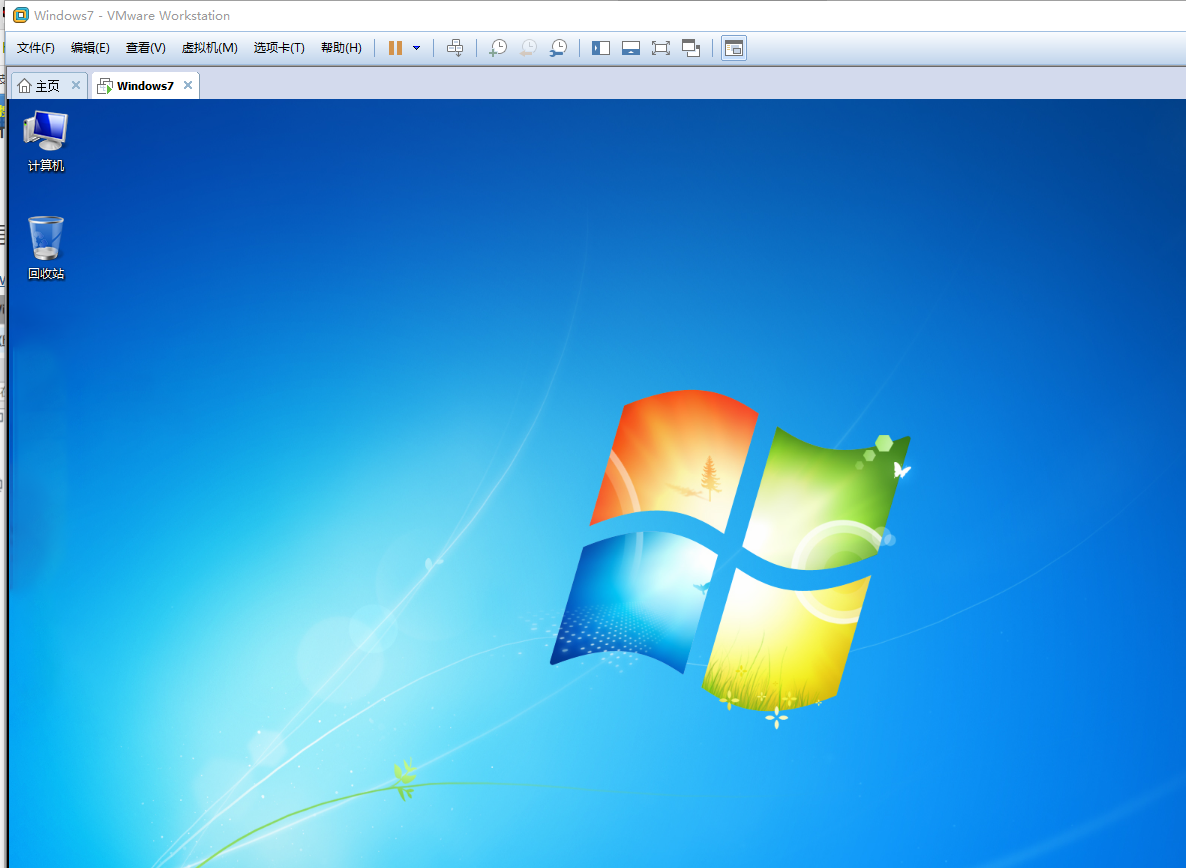Open the 选项卡(T) menu
This screenshot has width=1186, height=868.
[x=279, y=48]
